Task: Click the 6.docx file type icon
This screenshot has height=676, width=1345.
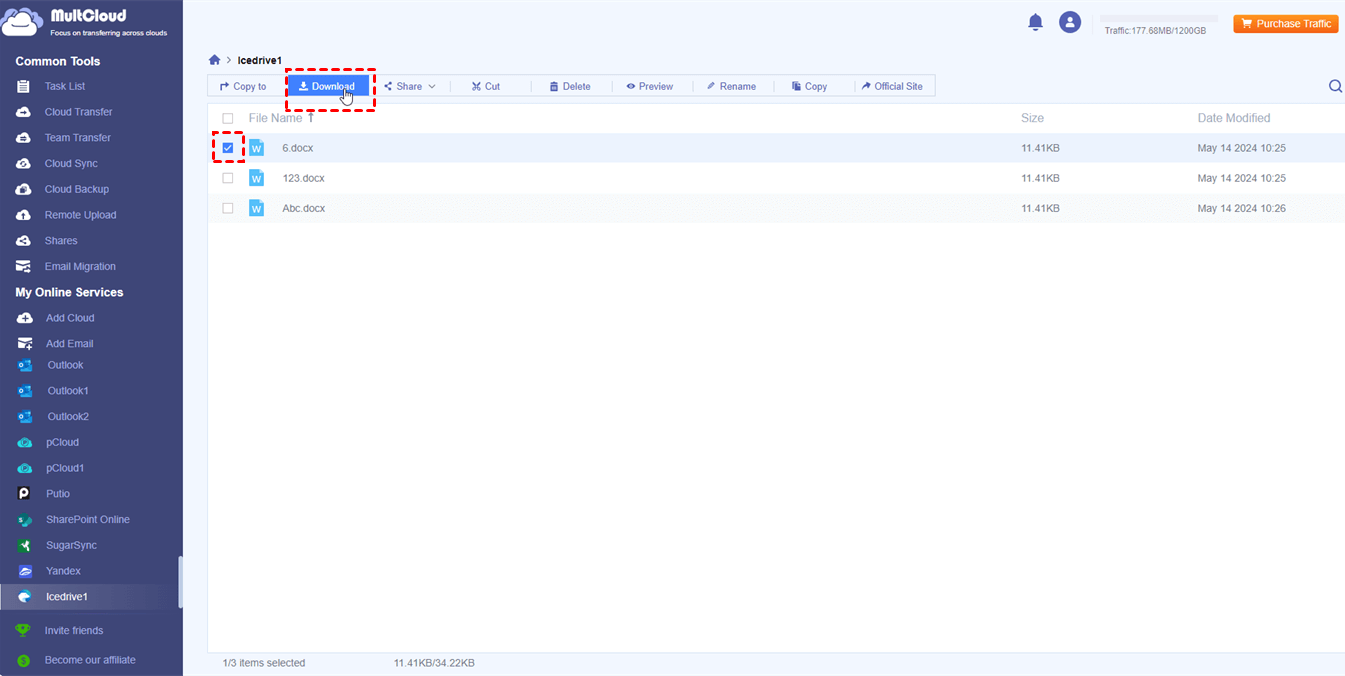Action: 256,148
